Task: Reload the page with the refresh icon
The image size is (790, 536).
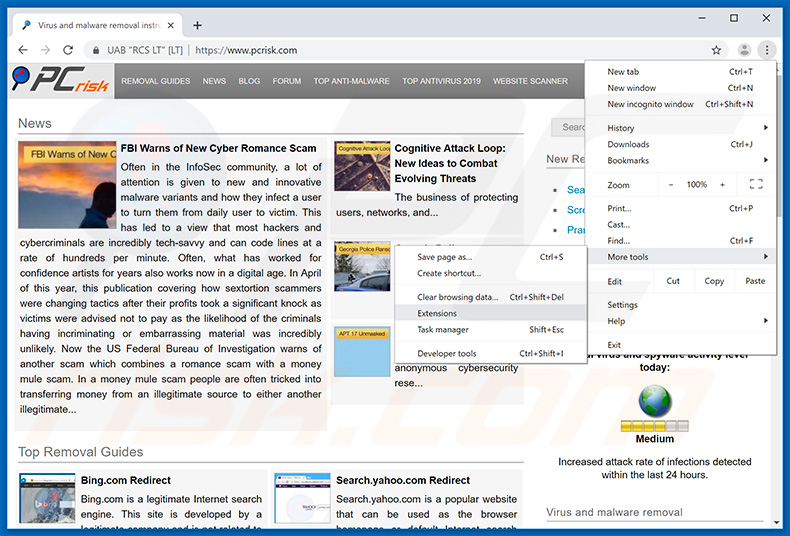Action: tap(68, 50)
